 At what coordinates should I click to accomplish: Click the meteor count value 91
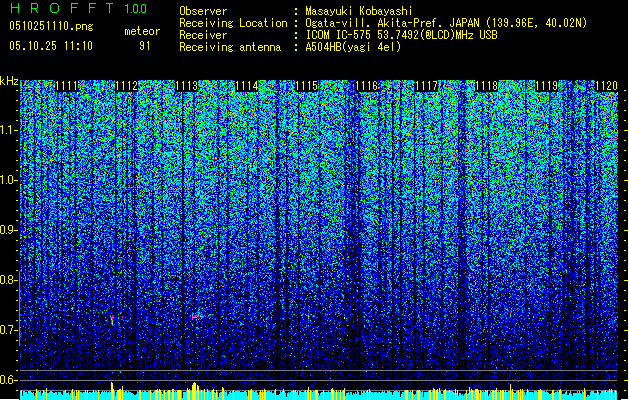pyautogui.click(x=145, y=46)
